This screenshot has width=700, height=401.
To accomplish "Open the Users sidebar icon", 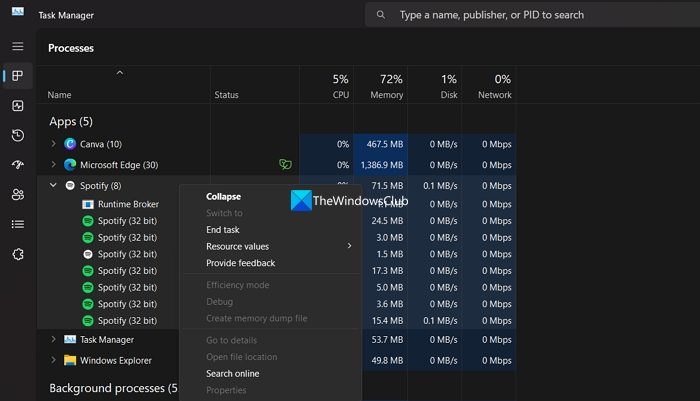I will [18, 195].
